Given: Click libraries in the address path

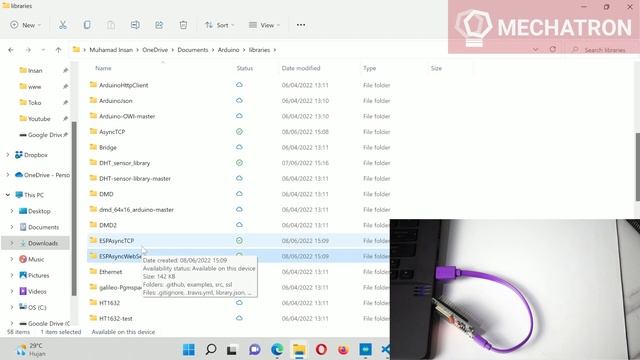Looking at the screenshot, I should click(260, 50).
